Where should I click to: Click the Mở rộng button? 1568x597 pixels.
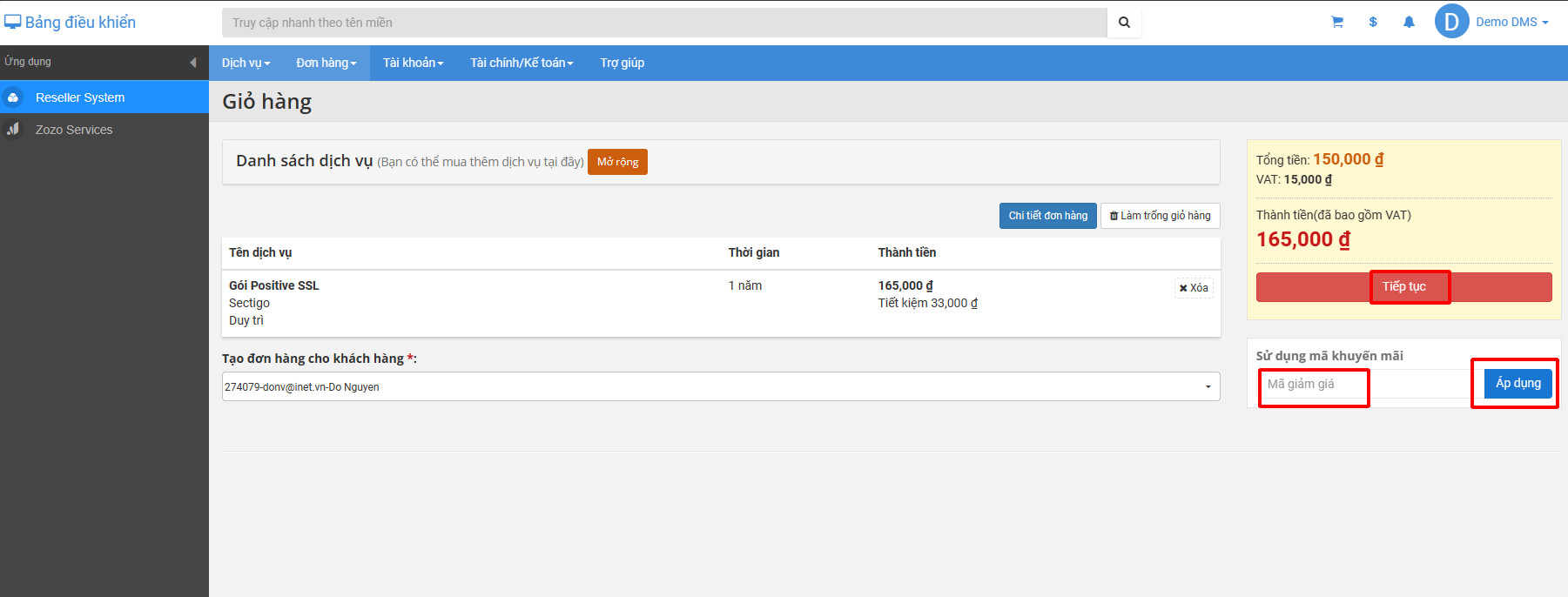click(617, 162)
